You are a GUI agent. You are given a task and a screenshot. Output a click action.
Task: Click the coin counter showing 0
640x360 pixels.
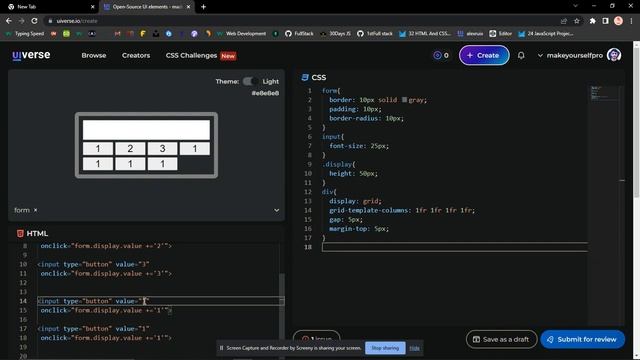tap(441, 55)
